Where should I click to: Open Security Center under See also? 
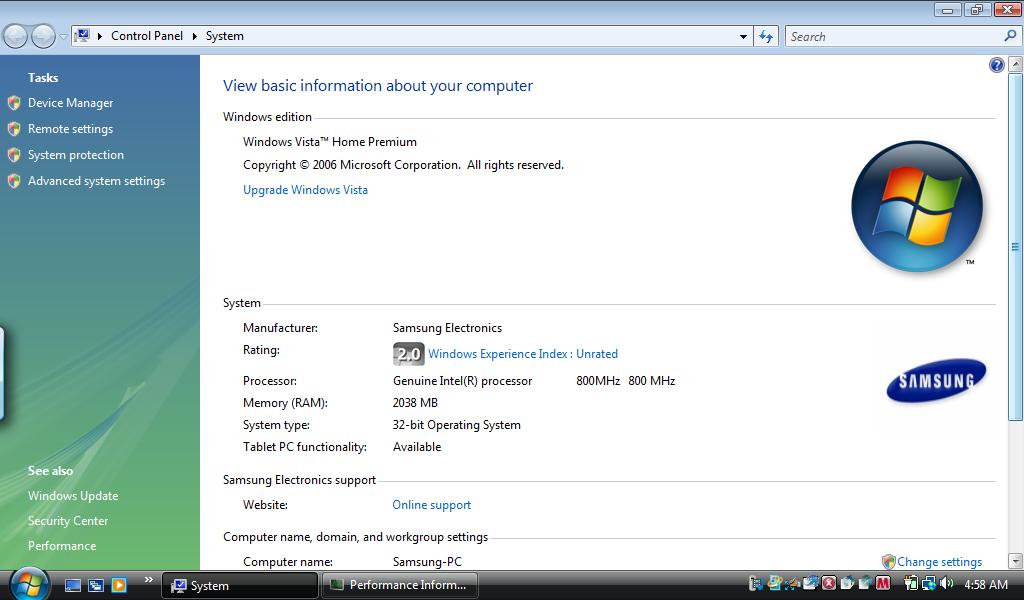(x=68, y=521)
